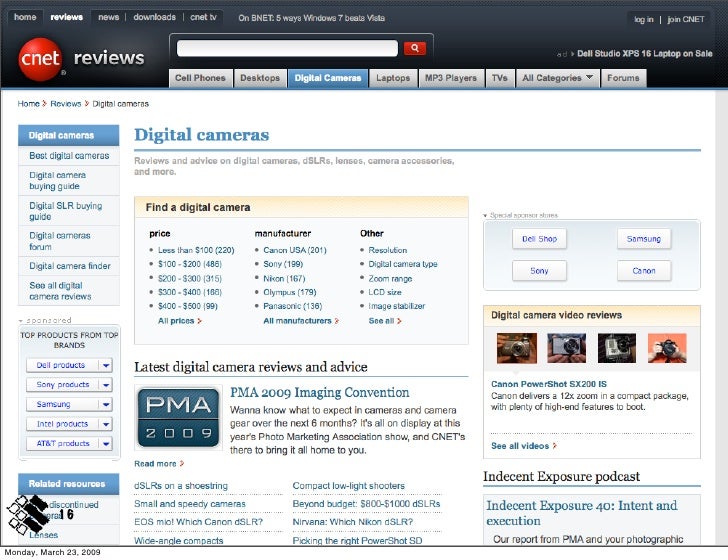The image size is (728, 560).
Task: Switch to the MP3 Players tab
Action: point(451,78)
